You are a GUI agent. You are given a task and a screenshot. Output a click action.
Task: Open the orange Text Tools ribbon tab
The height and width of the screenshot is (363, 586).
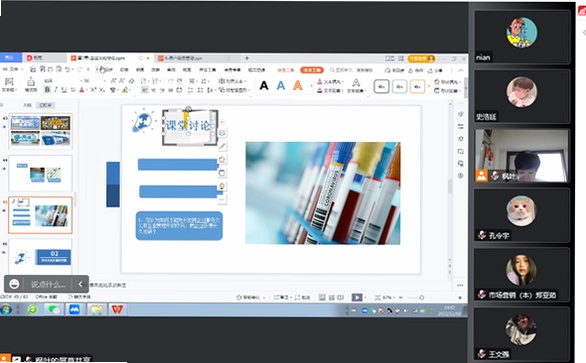[x=312, y=70]
